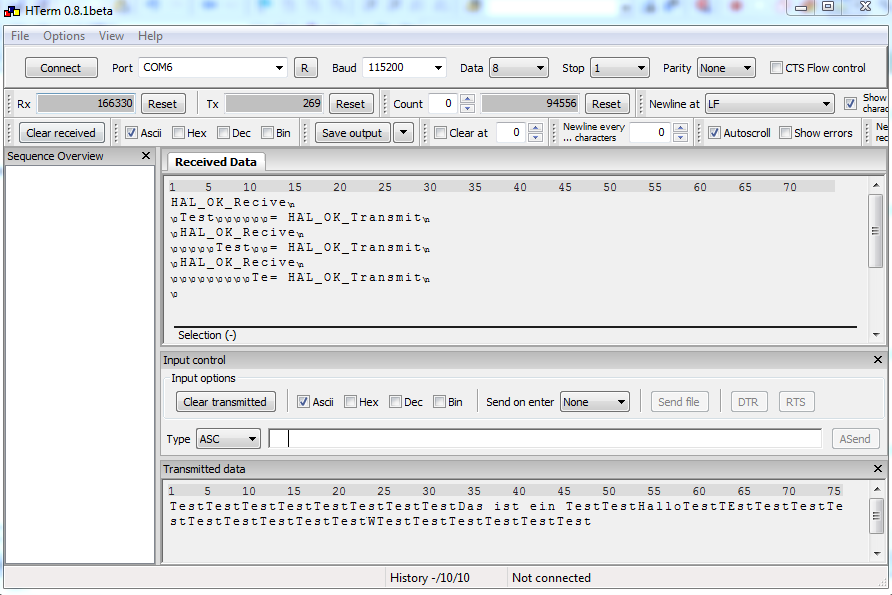Enable CTS Flow control checkbox
Screen dimensions: 892x595
777,68
